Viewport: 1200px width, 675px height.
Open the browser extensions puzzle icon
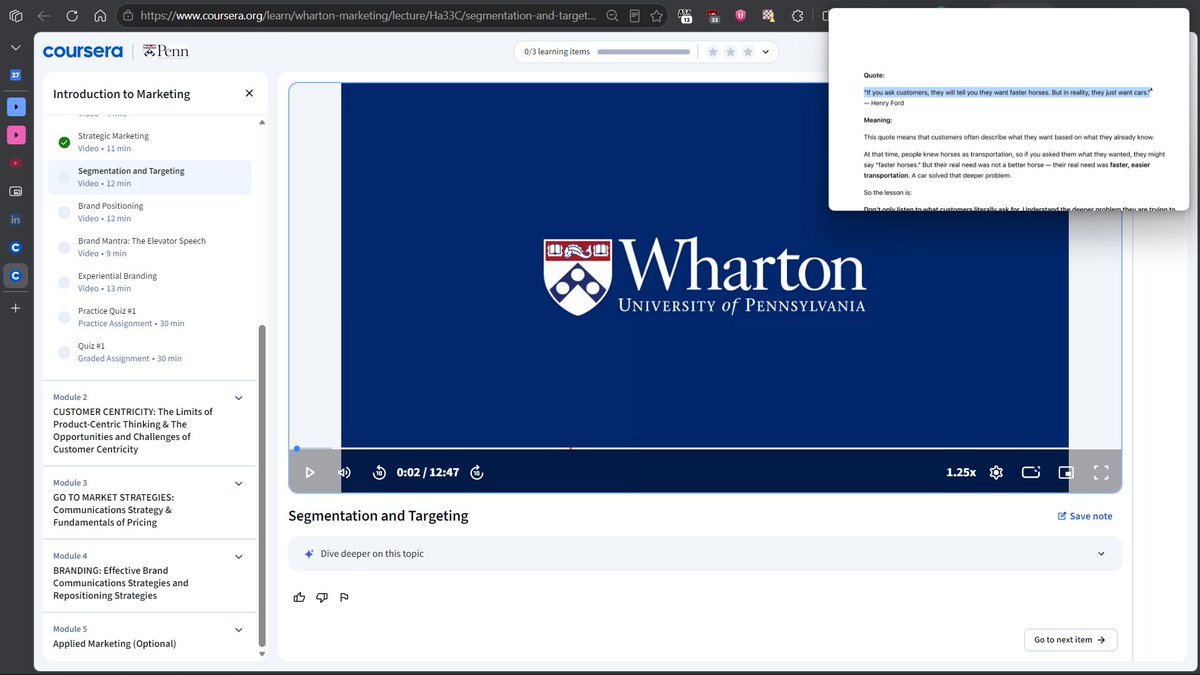(x=797, y=16)
